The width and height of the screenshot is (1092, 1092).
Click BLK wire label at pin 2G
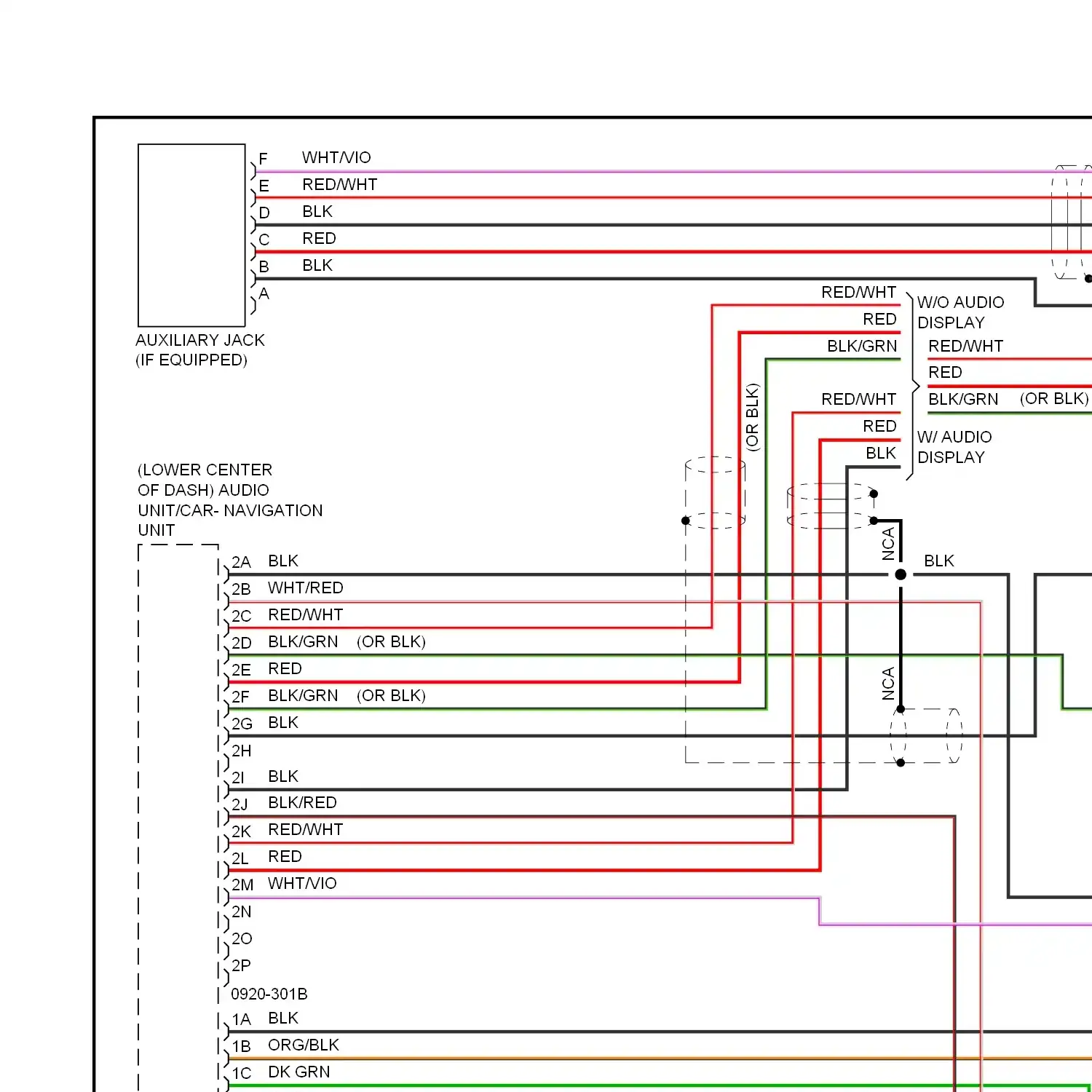(283, 722)
